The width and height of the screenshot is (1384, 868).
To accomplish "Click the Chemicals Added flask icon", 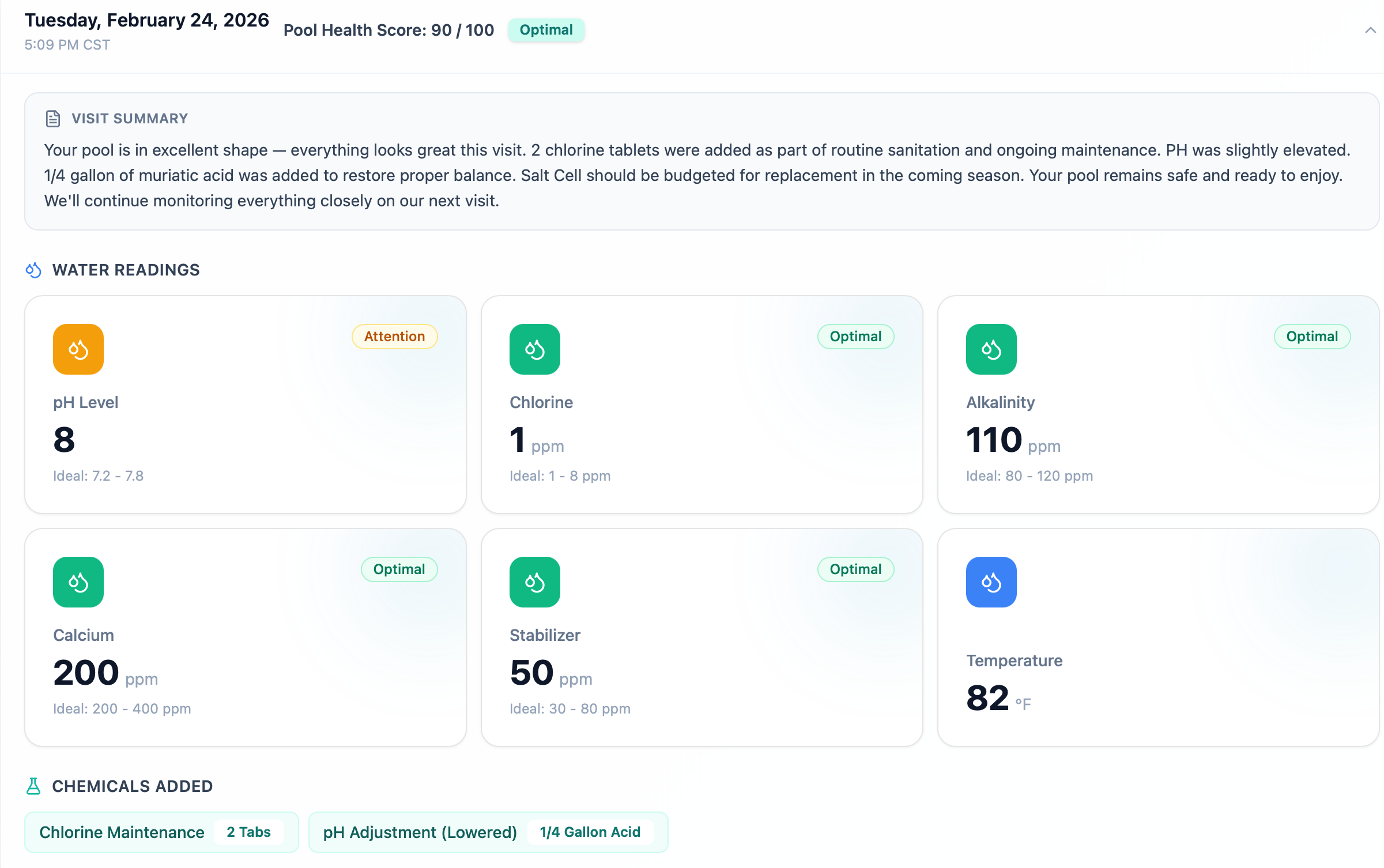I will tap(34, 786).
